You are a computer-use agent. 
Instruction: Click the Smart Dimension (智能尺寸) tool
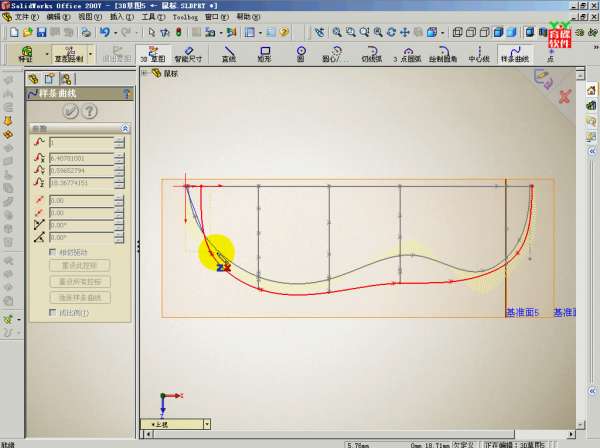188,52
